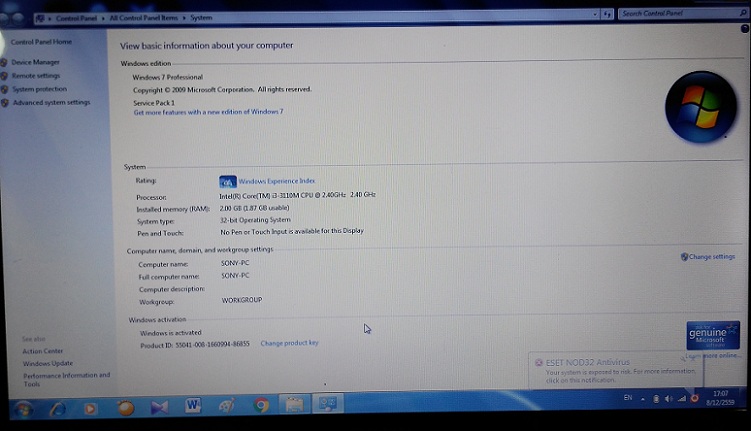Viewport: 751px width, 431px height.
Task: Open the address bar history dropdown arrow
Action: [x=595, y=14]
